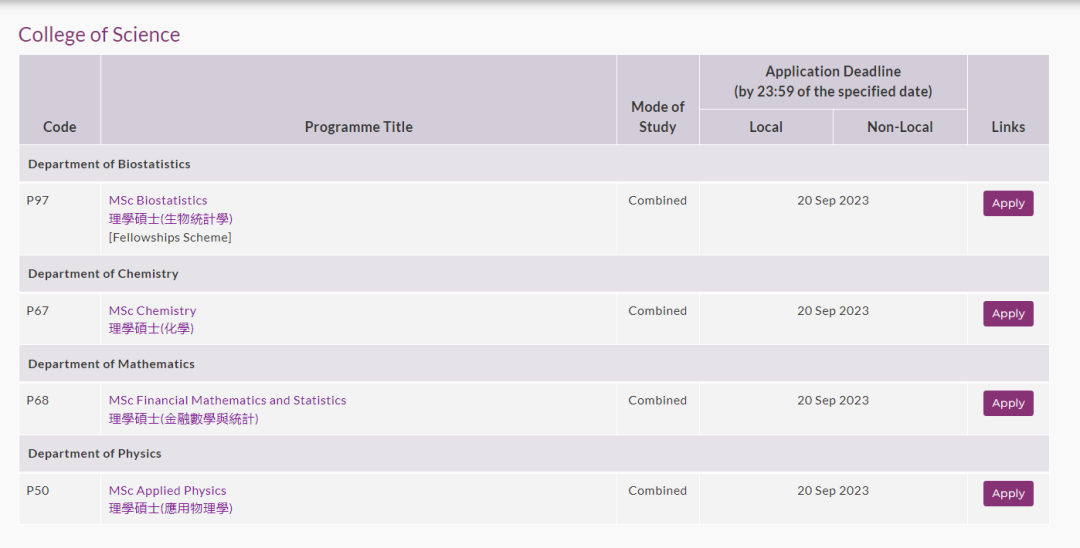This screenshot has width=1080, height=548.
Task: Open the MSc Applied Physics link
Action: 167,490
